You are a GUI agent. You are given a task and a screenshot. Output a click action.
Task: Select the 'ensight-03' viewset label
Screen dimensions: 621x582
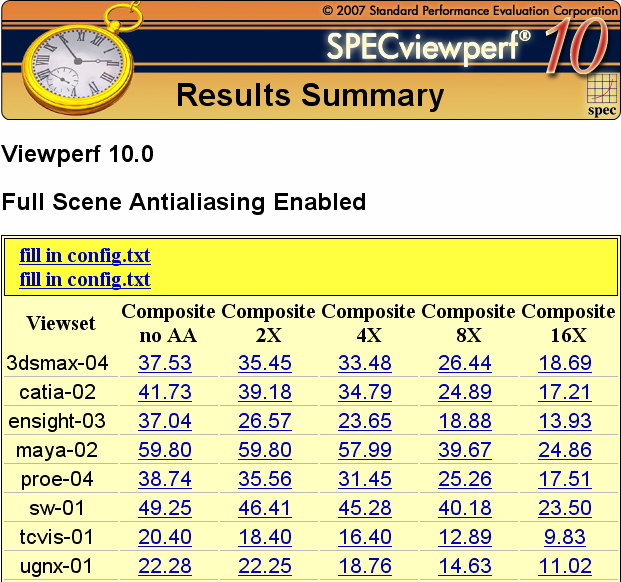(x=57, y=421)
